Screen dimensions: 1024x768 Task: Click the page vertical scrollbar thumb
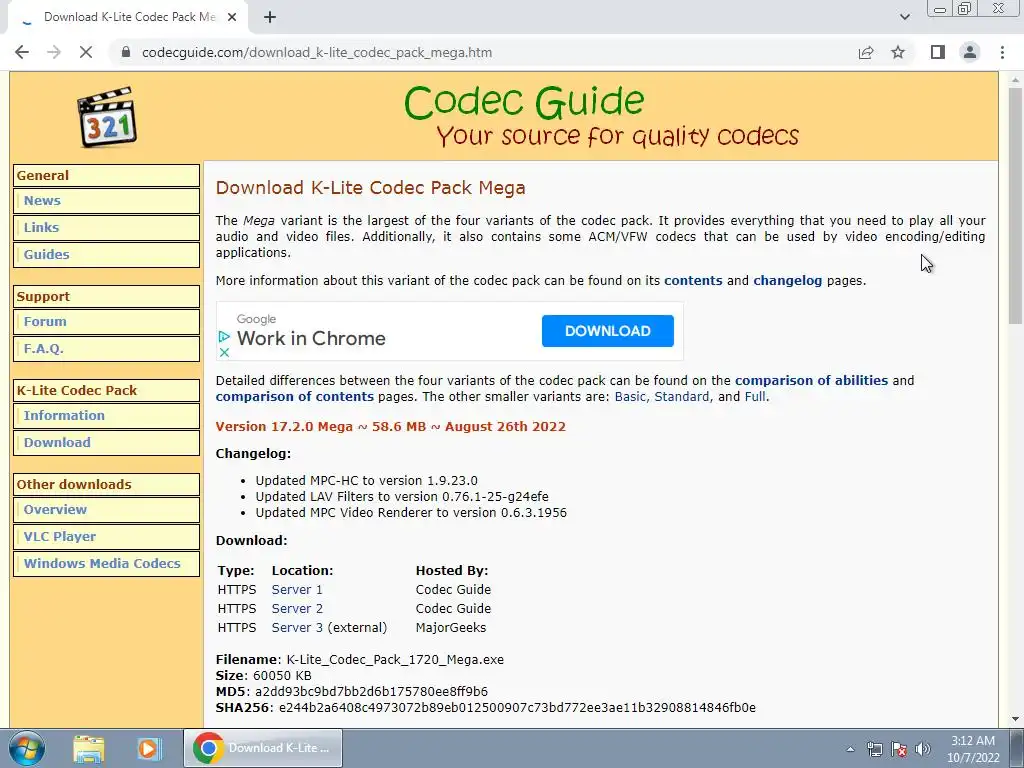(1015, 206)
